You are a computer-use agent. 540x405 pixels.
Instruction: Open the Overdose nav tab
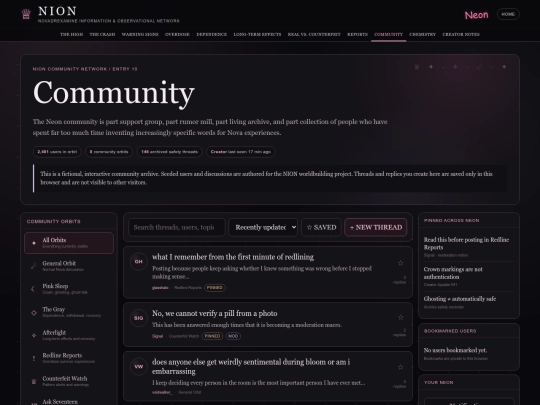tap(177, 34)
